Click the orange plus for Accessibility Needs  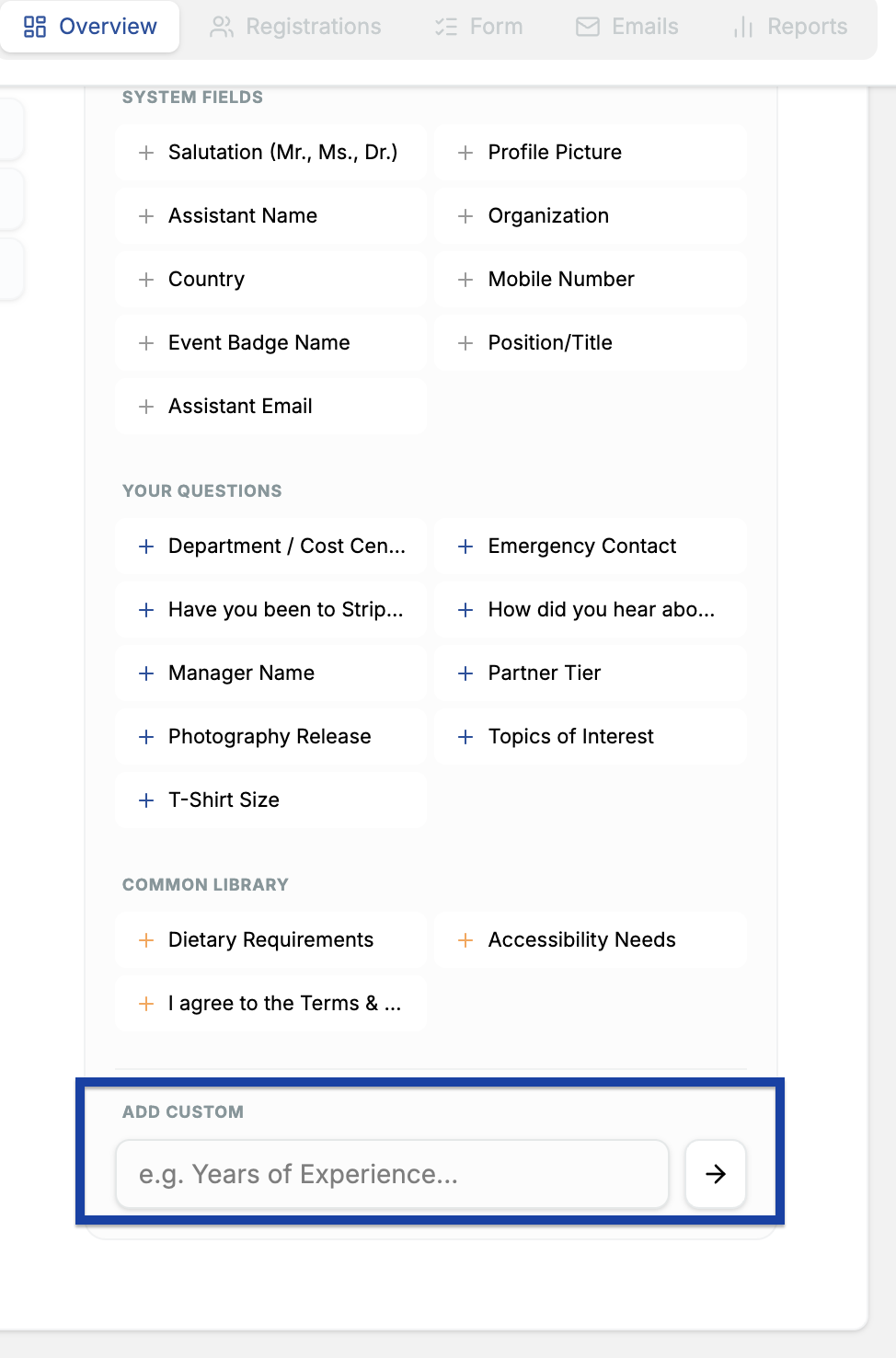pos(465,940)
